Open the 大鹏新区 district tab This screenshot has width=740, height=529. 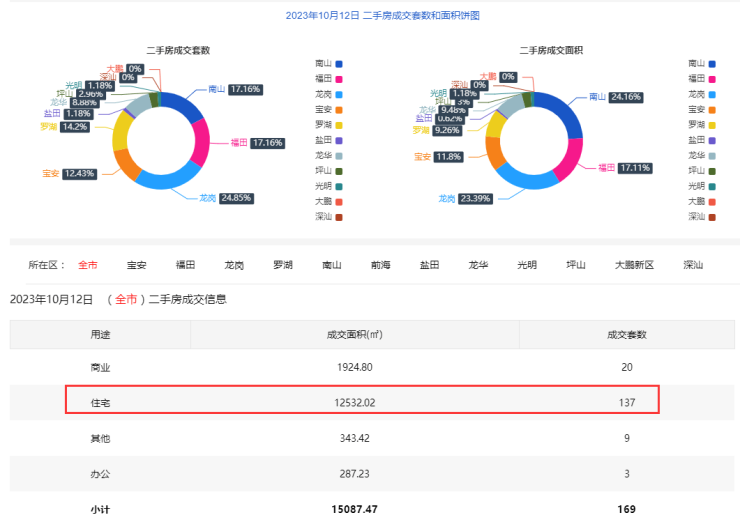634,265
